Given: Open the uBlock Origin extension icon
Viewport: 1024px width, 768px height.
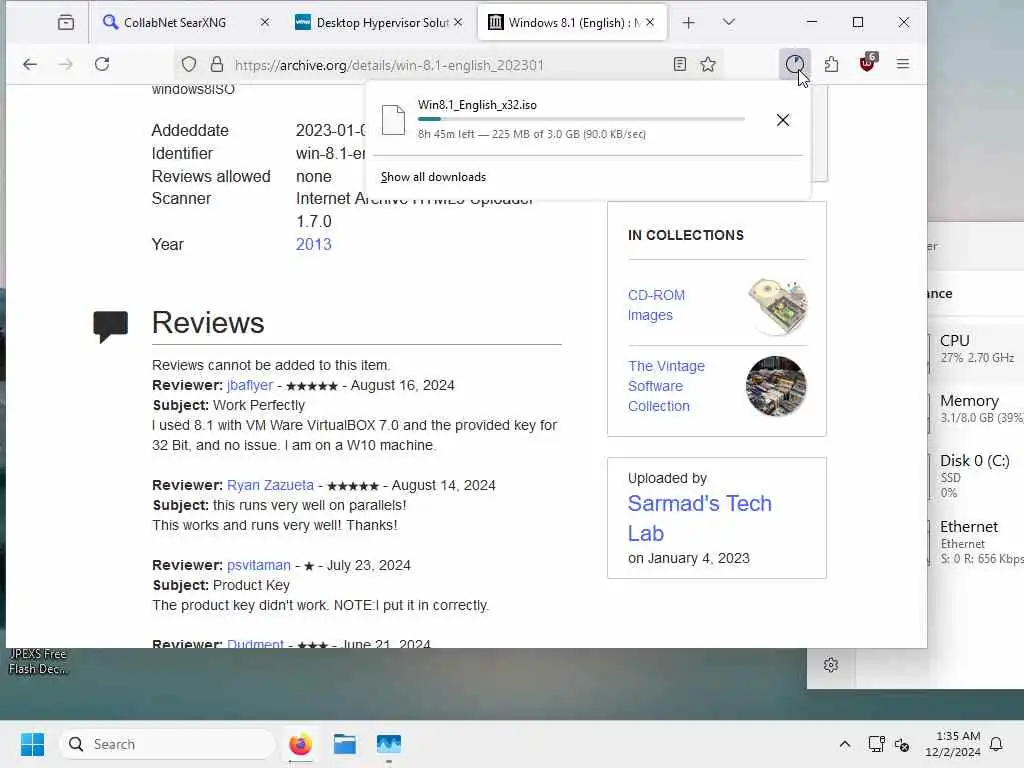Looking at the screenshot, I should pyautogui.click(x=868, y=63).
